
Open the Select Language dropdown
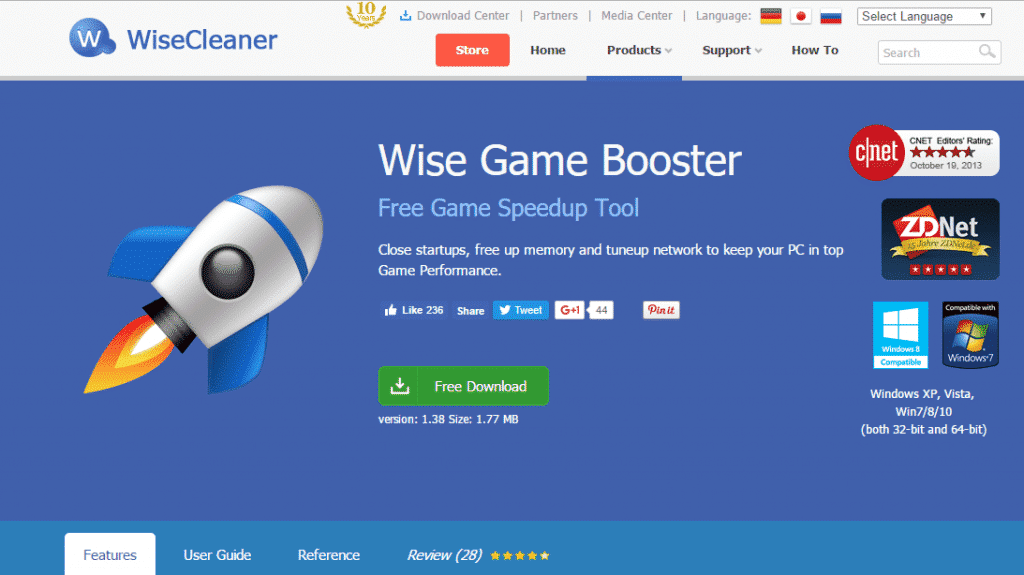coord(924,16)
